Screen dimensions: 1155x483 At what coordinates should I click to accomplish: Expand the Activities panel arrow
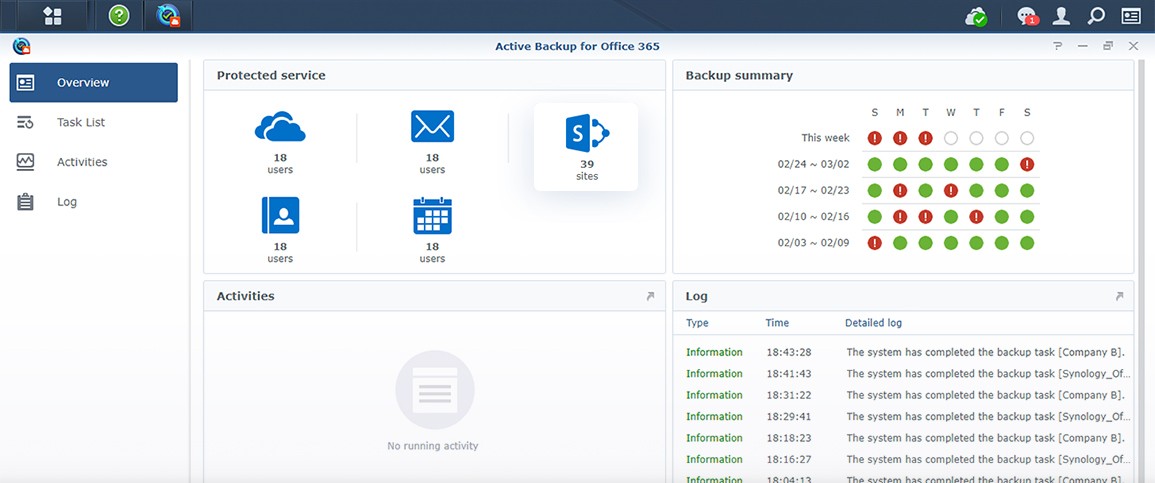650,296
